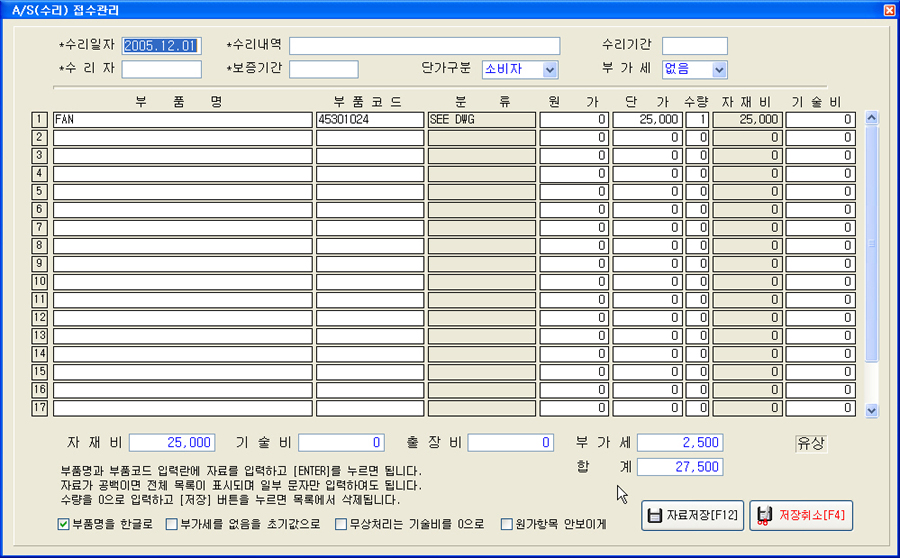900x558 pixels.
Task: Click the FAN part name cell
Action: tap(183, 119)
